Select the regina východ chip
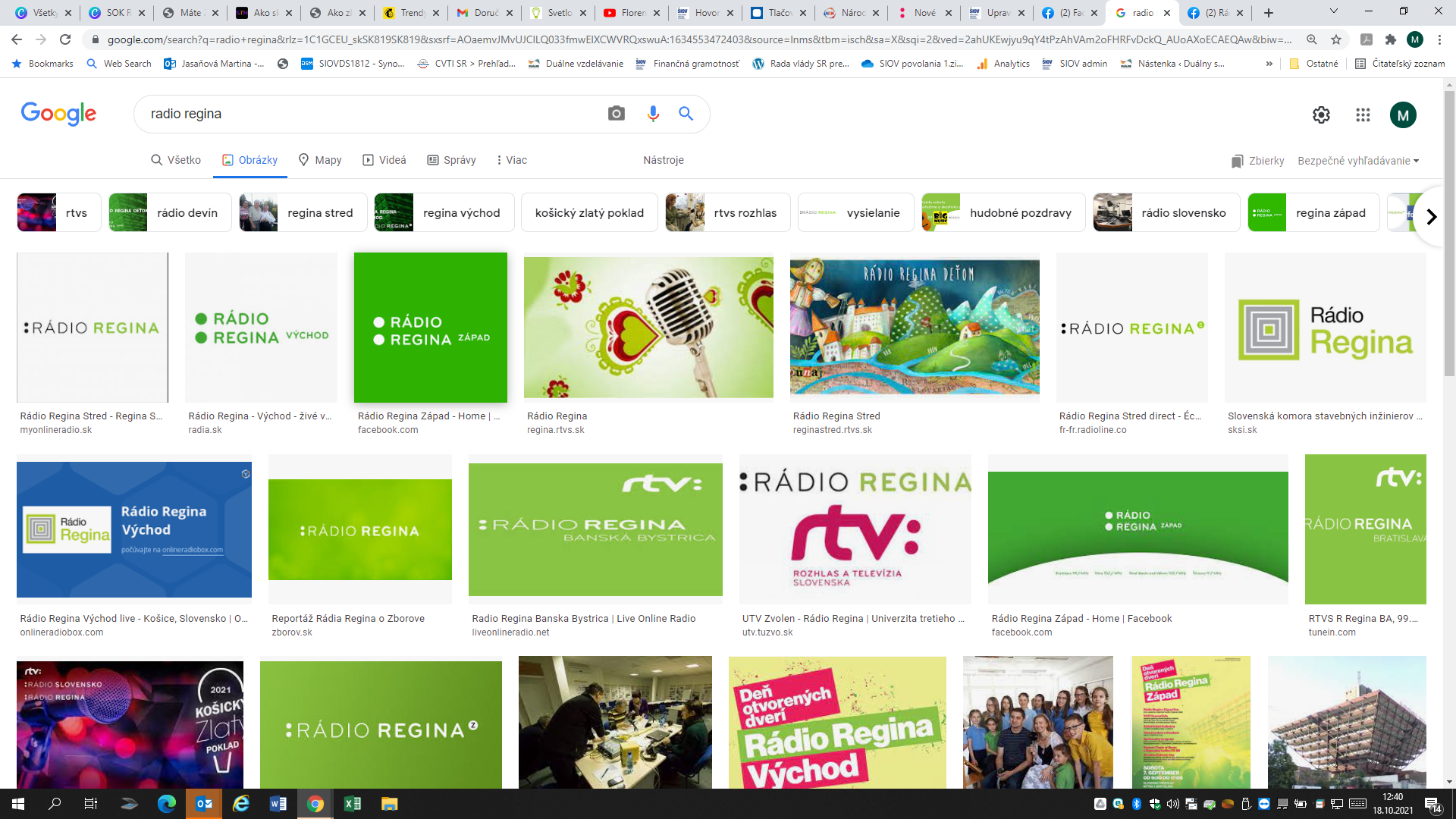The height and width of the screenshot is (819, 1456). click(x=444, y=212)
